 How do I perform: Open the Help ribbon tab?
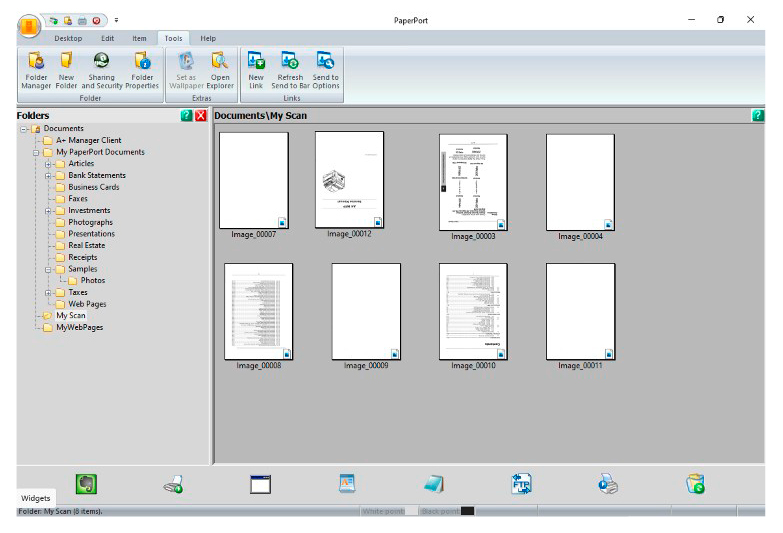208,38
